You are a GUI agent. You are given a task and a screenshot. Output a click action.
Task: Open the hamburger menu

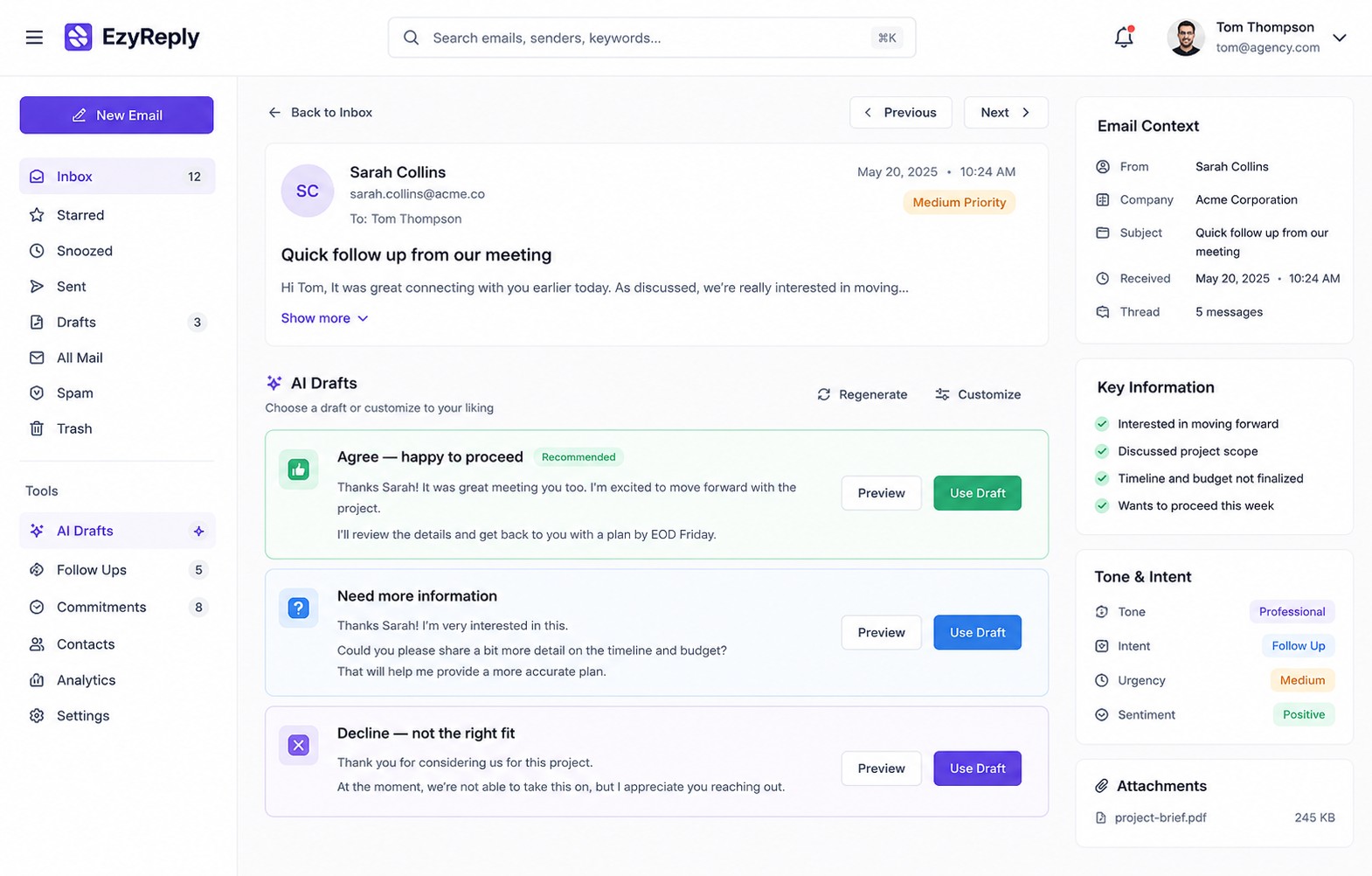coord(34,38)
